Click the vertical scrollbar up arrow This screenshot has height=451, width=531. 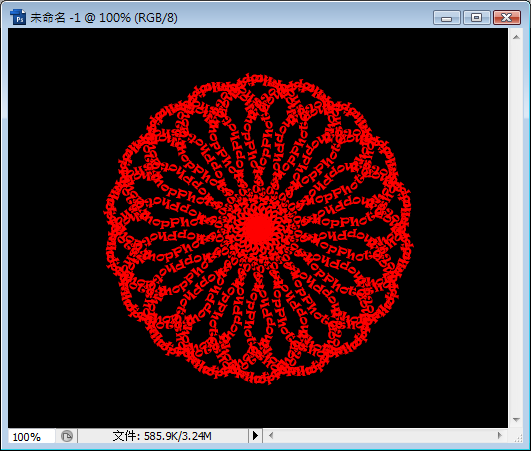[x=516, y=37]
